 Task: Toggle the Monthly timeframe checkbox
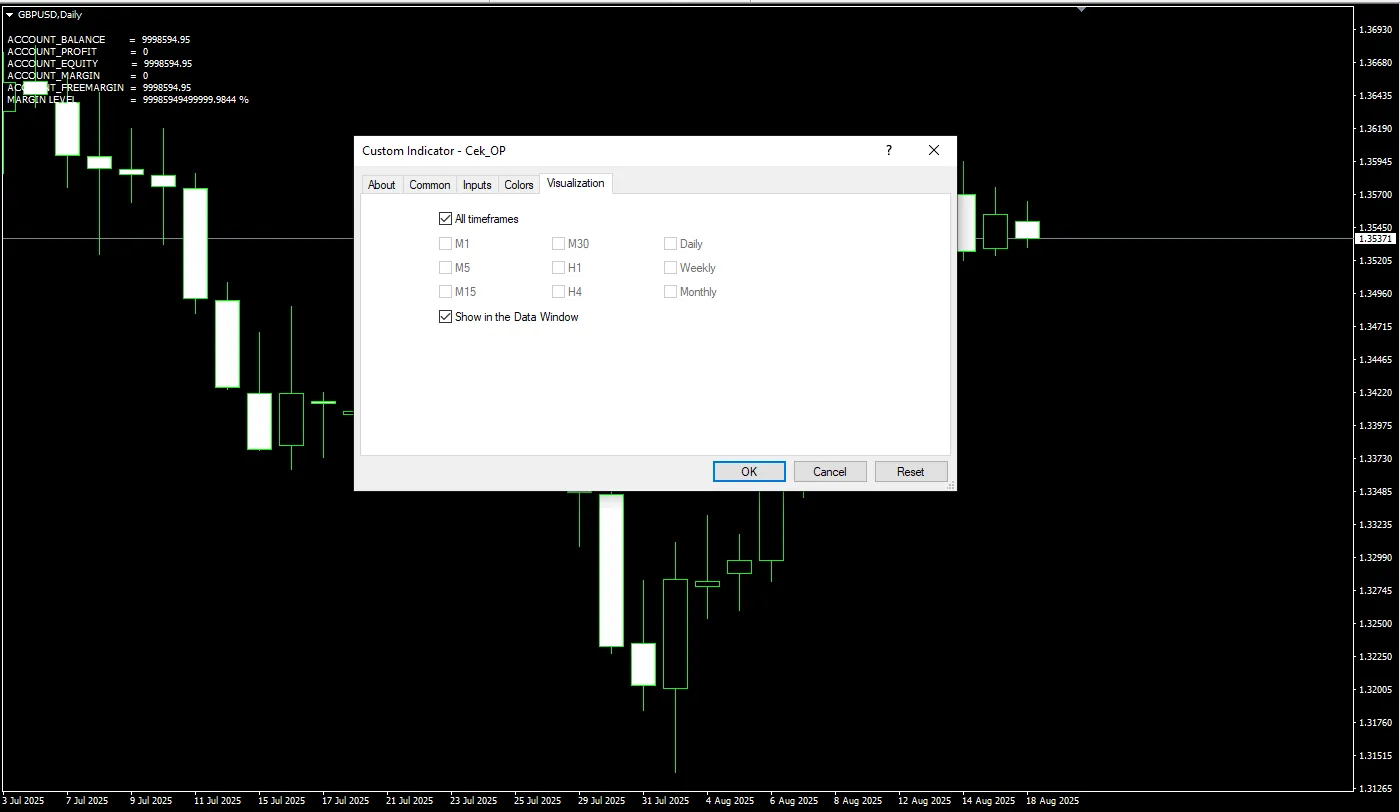(x=671, y=292)
